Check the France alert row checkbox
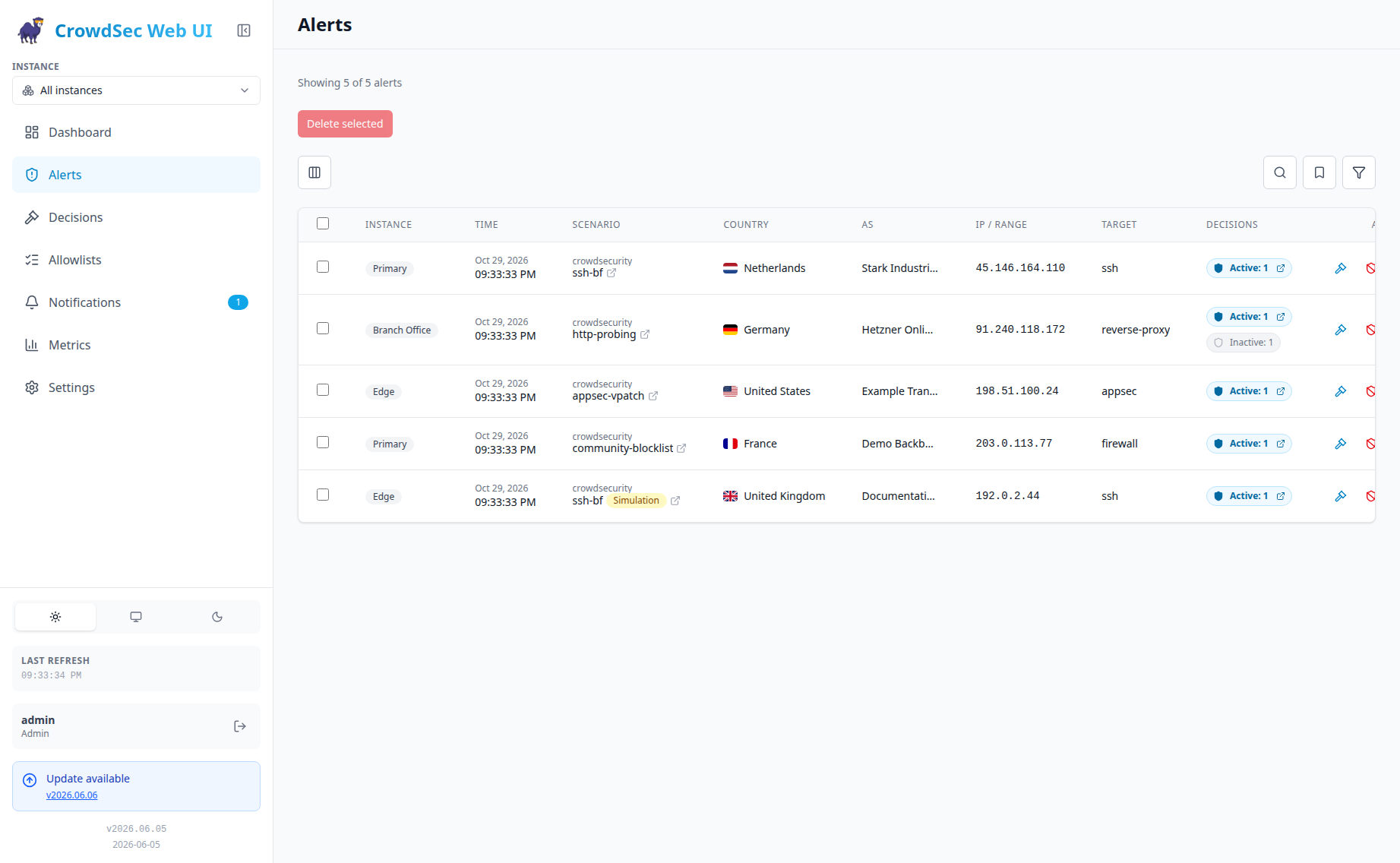The height and width of the screenshot is (863, 1400). [x=323, y=442]
